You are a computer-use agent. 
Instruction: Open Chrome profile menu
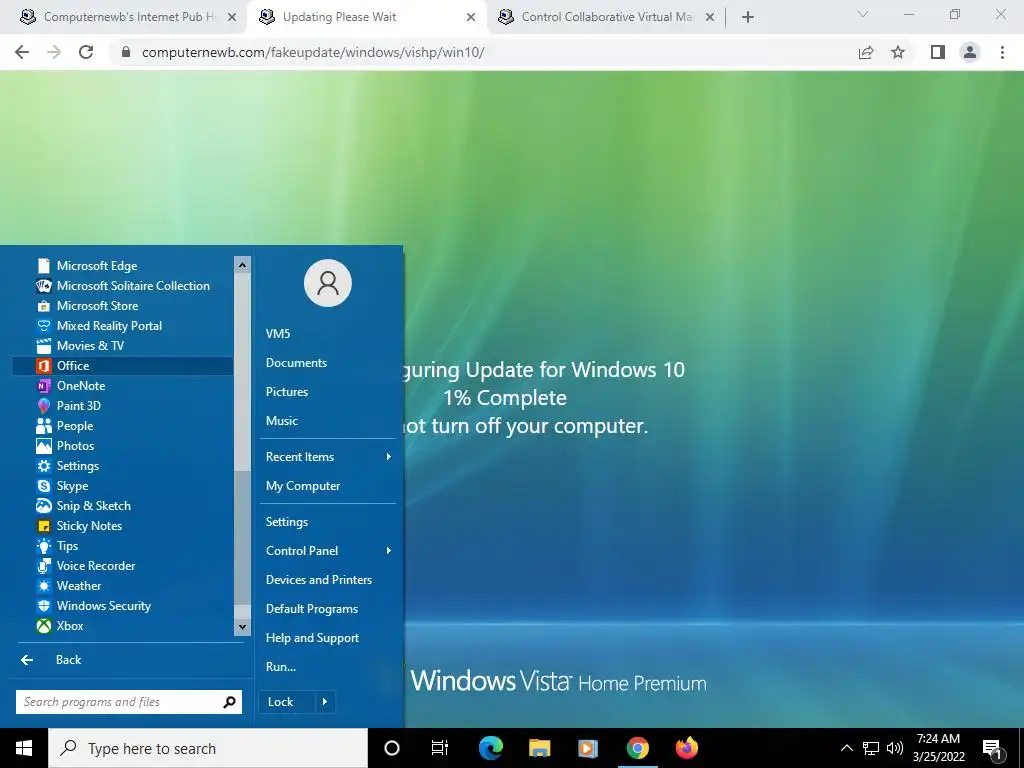tap(970, 52)
